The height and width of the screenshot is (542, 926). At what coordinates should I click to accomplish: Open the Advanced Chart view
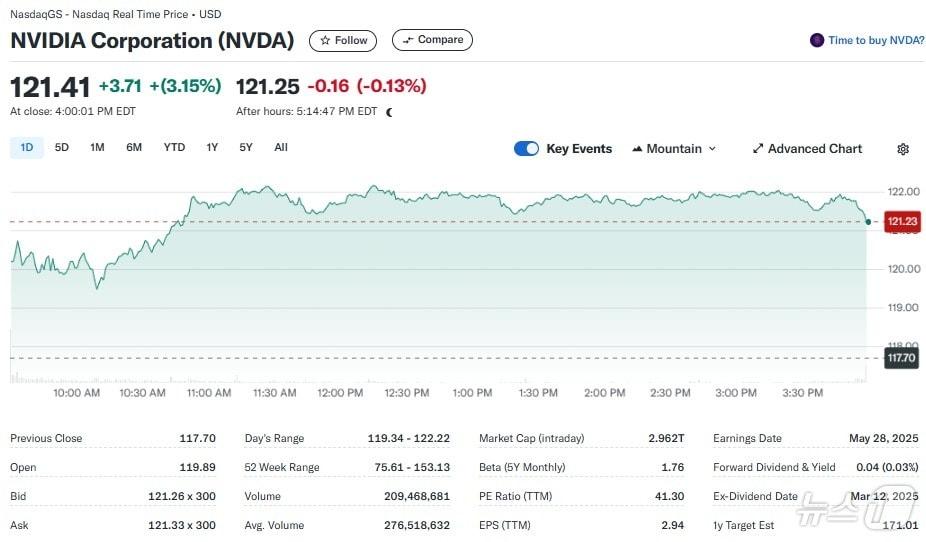point(807,149)
